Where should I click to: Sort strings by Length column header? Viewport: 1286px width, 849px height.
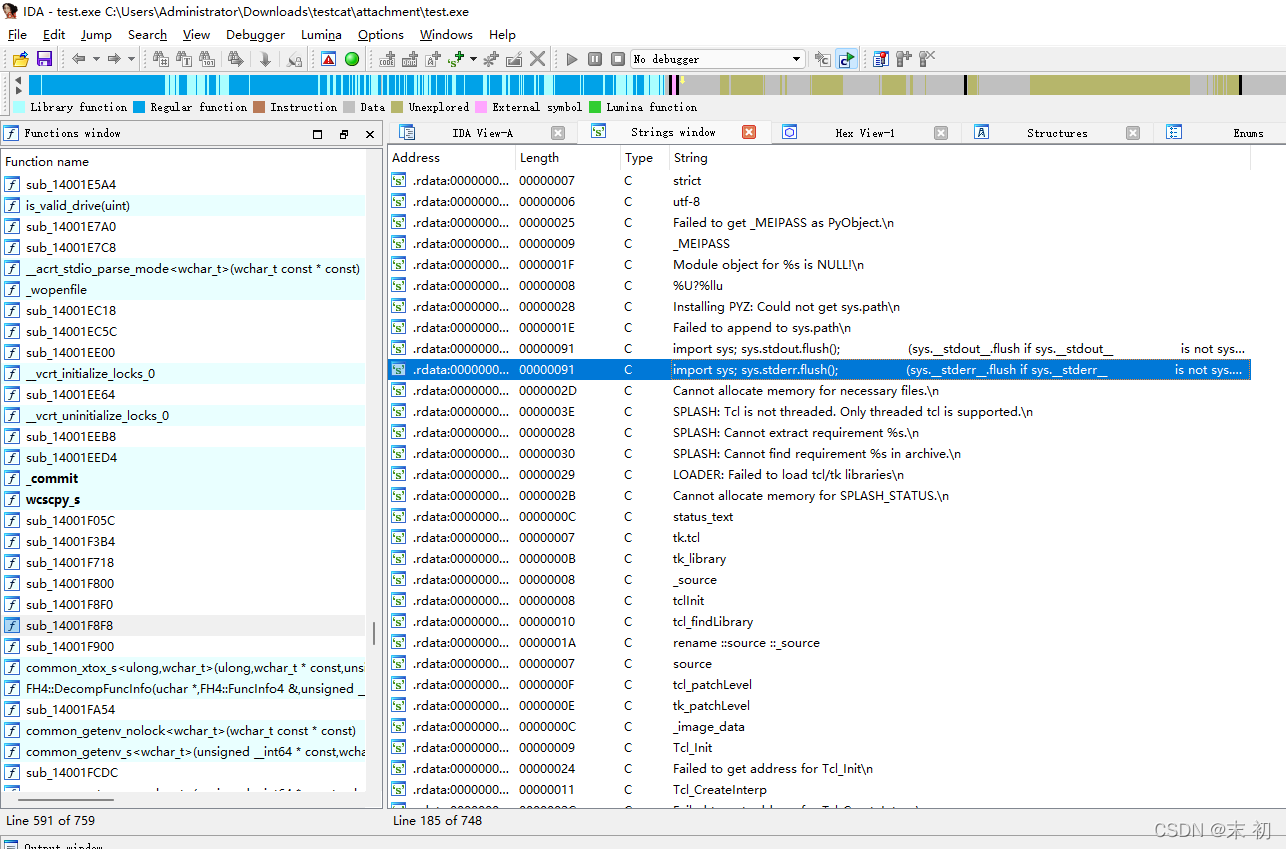(x=567, y=158)
